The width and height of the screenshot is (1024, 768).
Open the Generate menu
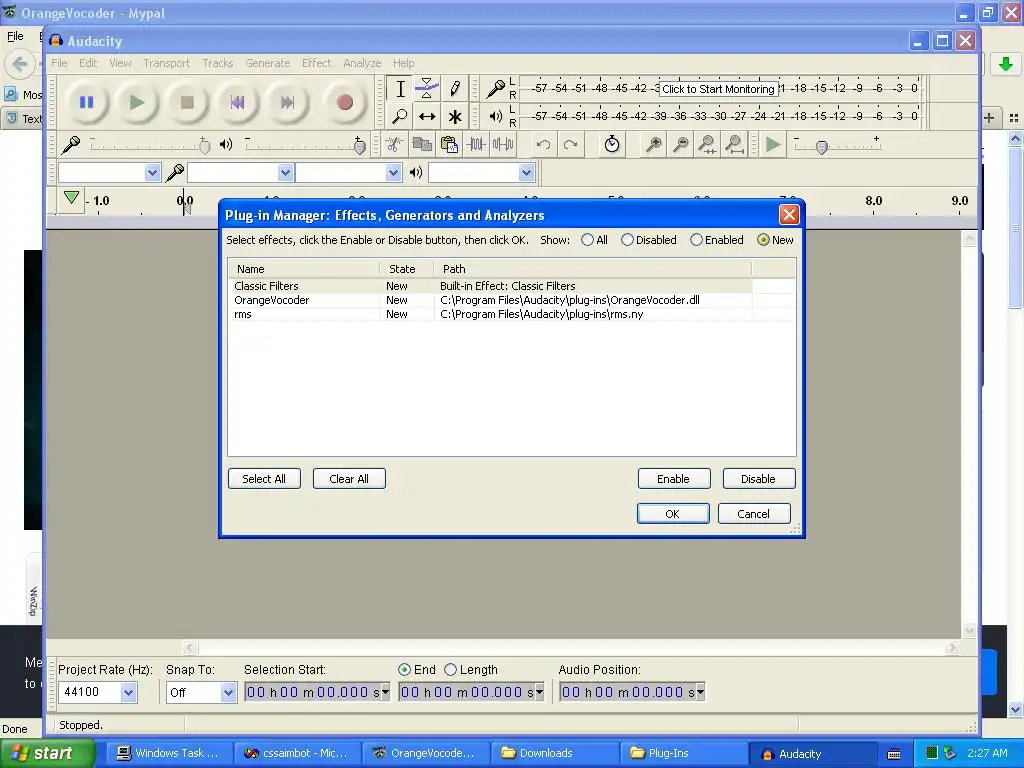click(x=268, y=63)
